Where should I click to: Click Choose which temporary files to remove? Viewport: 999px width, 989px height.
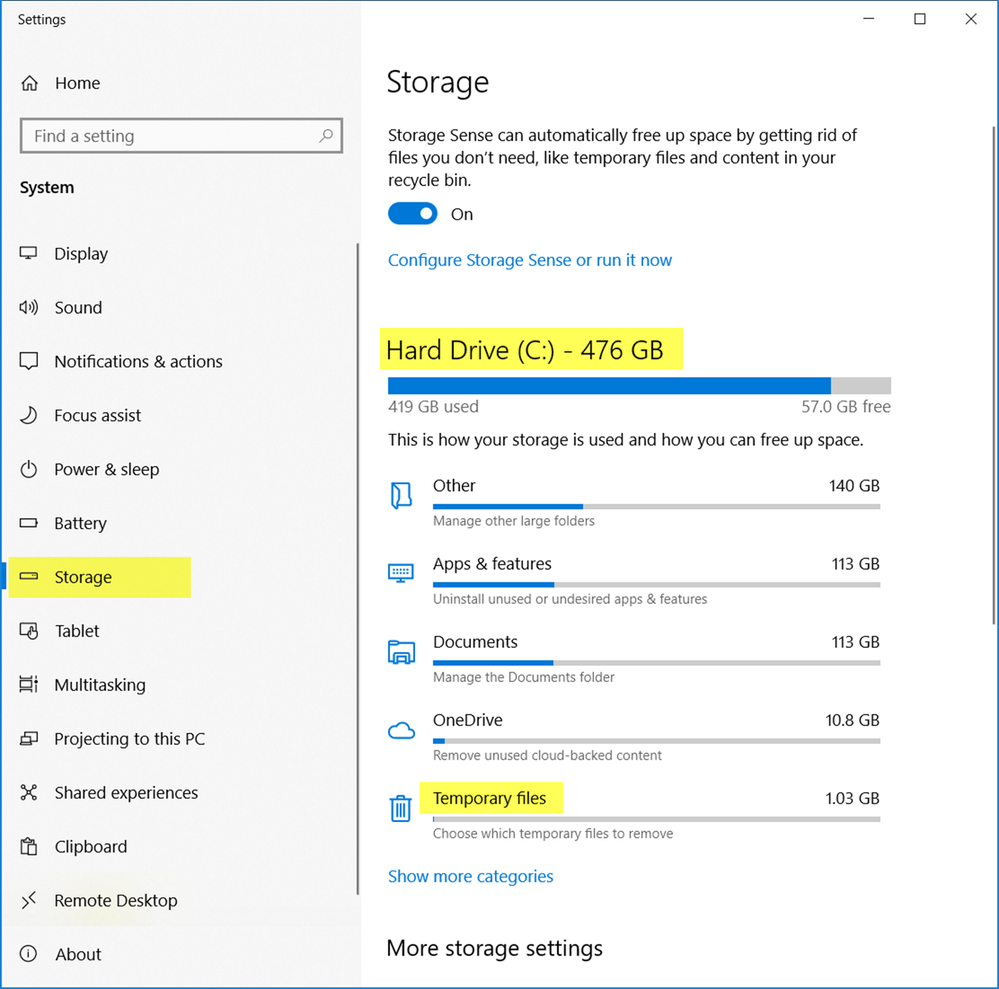pos(553,834)
